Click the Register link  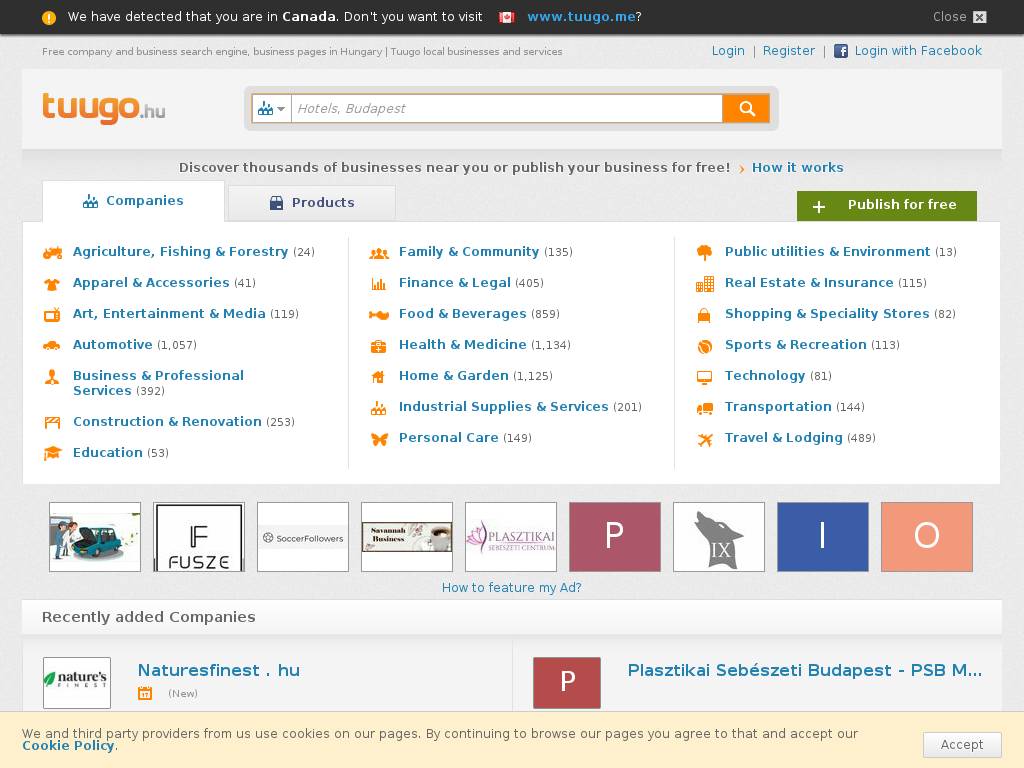point(788,51)
